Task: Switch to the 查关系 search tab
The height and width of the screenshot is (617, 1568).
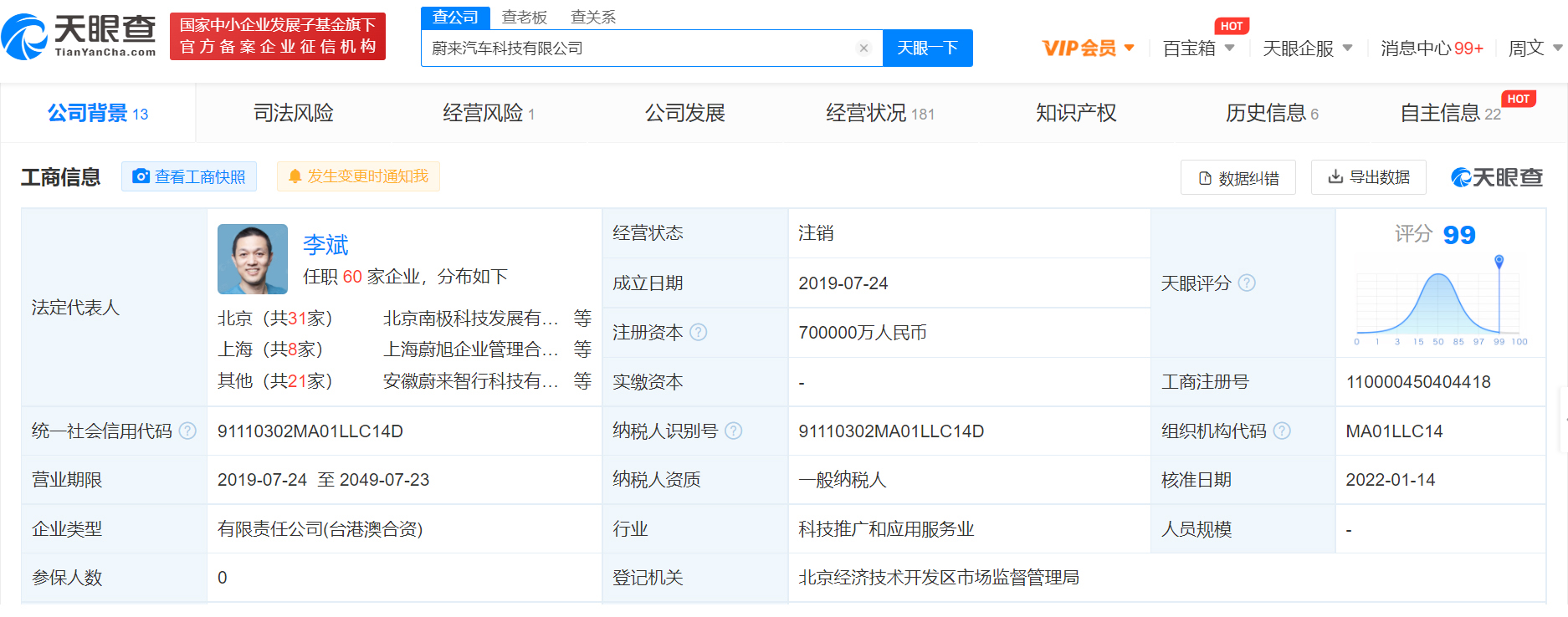Action: pyautogui.click(x=593, y=18)
